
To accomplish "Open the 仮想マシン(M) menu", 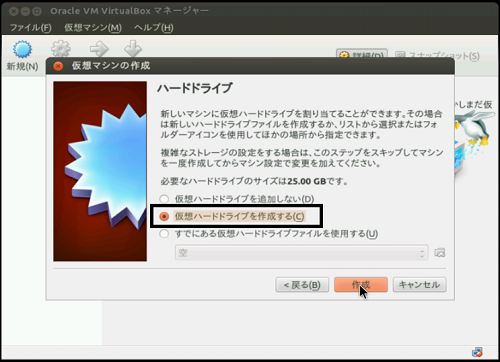I will point(93,27).
